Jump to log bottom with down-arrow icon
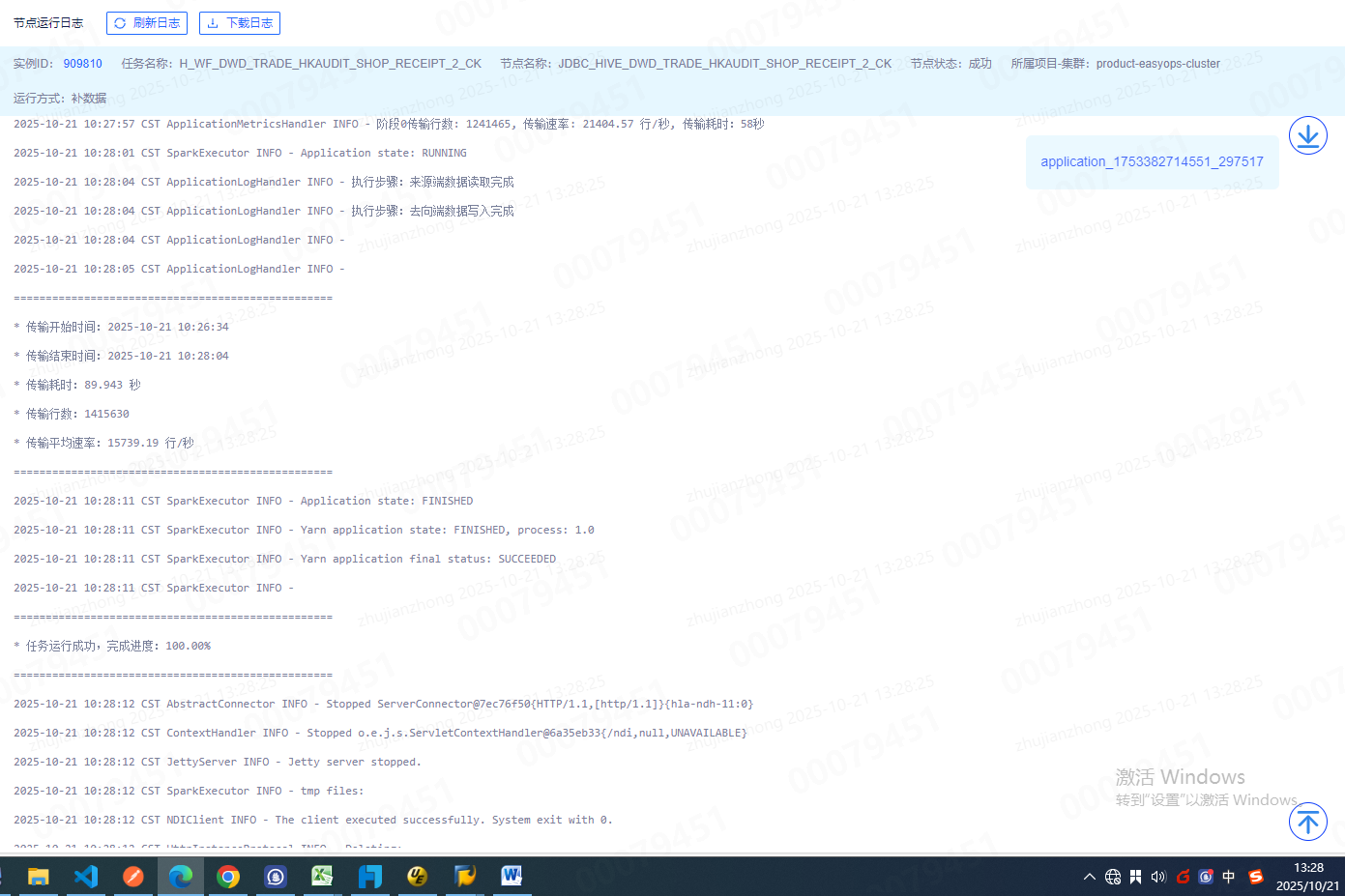Image resolution: width=1345 pixels, height=896 pixels. coord(1307,136)
